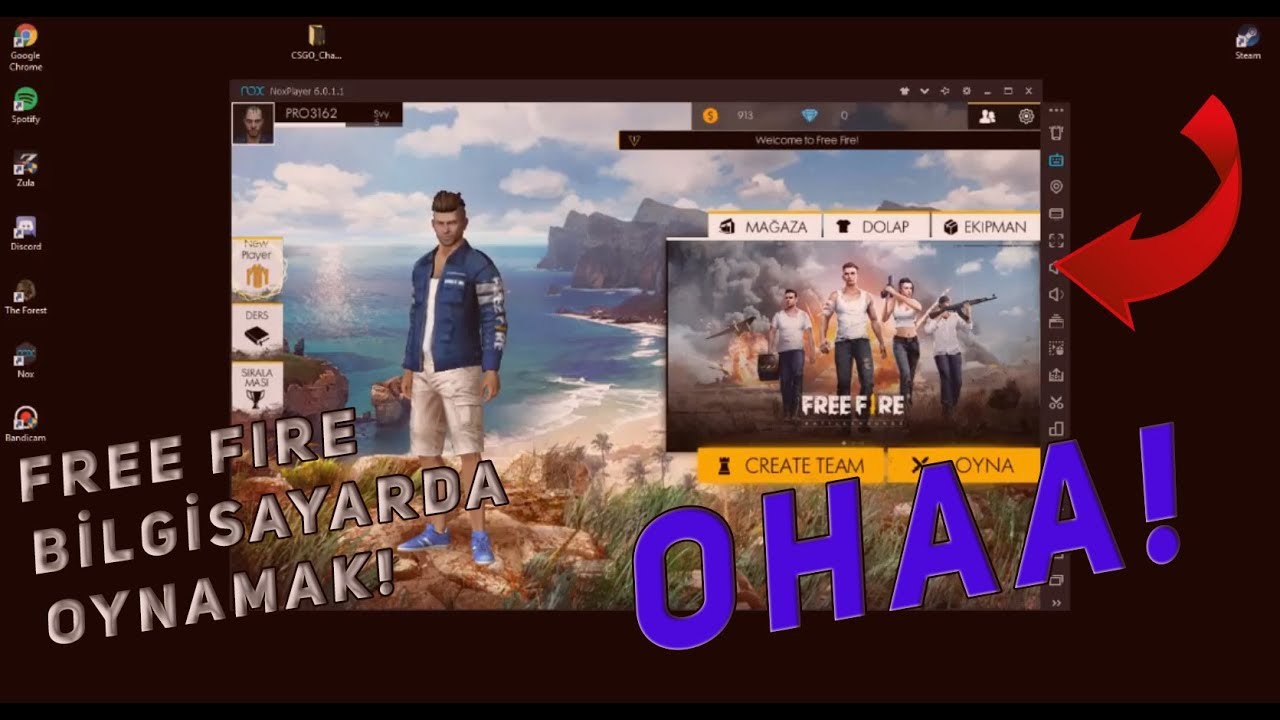Open Steam desktop shortcut
This screenshot has width=1280, height=720.
pos(1248,43)
